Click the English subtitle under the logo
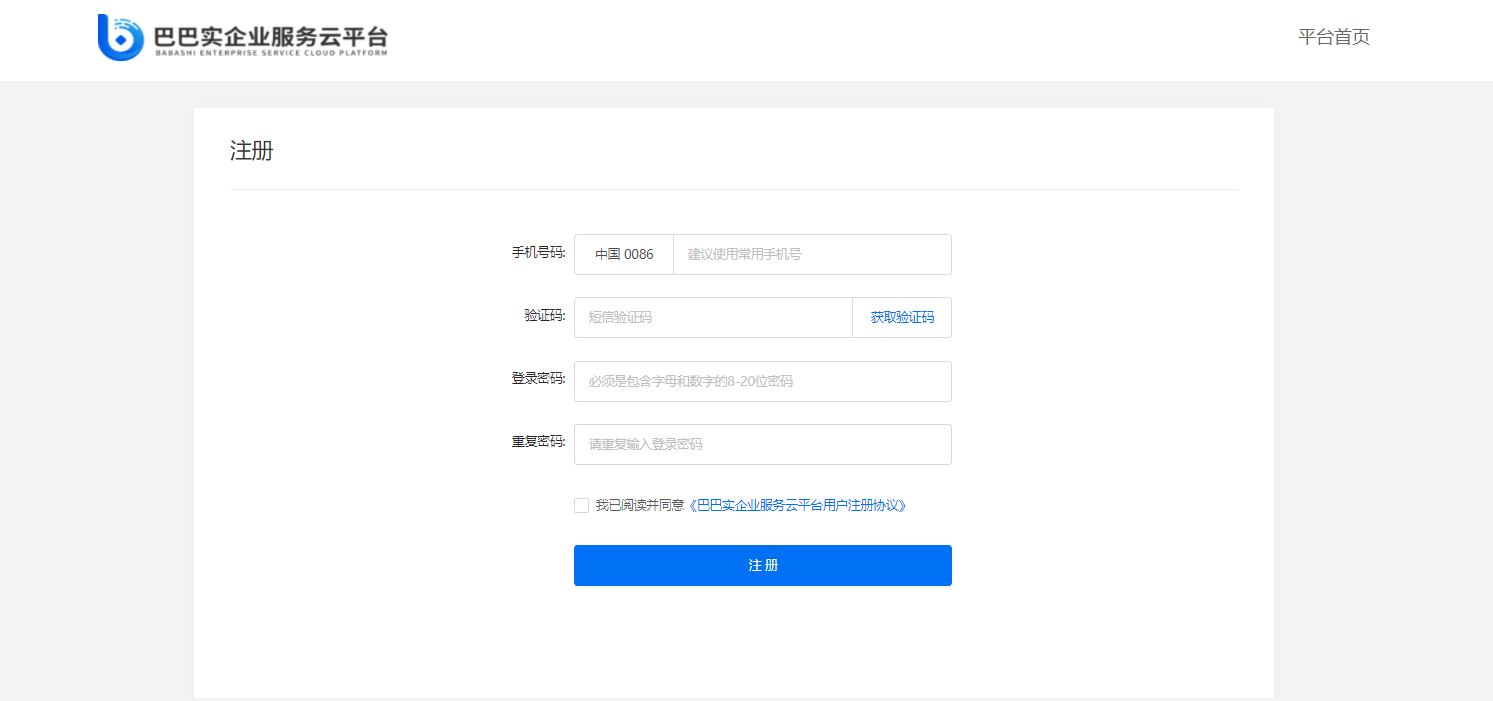Image resolution: width=1493 pixels, height=701 pixels. (270, 53)
